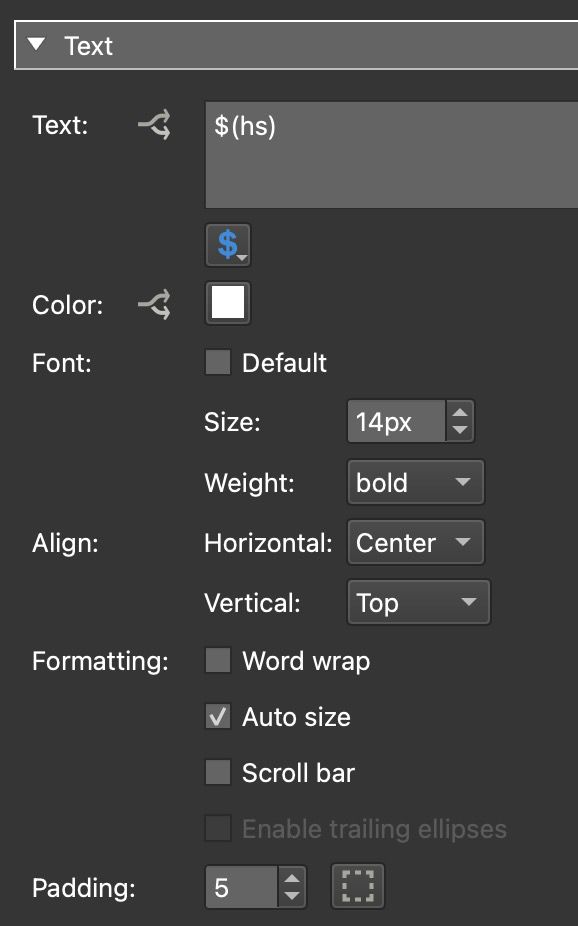Disable the Auto size option
The height and width of the screenshot is (926, 578).
pyautogui.click(x=216, y=716)
